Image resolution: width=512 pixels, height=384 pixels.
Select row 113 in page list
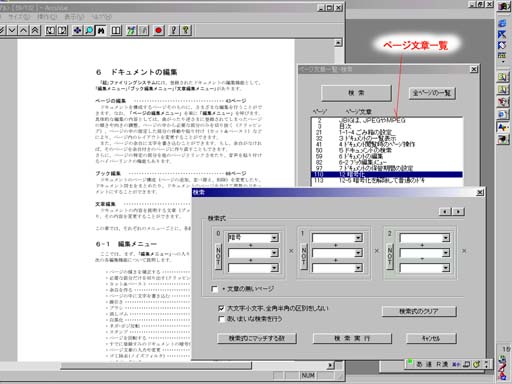pos(387,180)
